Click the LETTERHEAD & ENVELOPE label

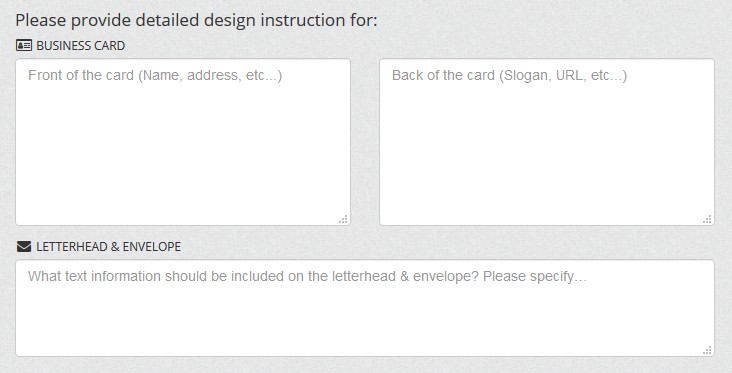(108, 246)
